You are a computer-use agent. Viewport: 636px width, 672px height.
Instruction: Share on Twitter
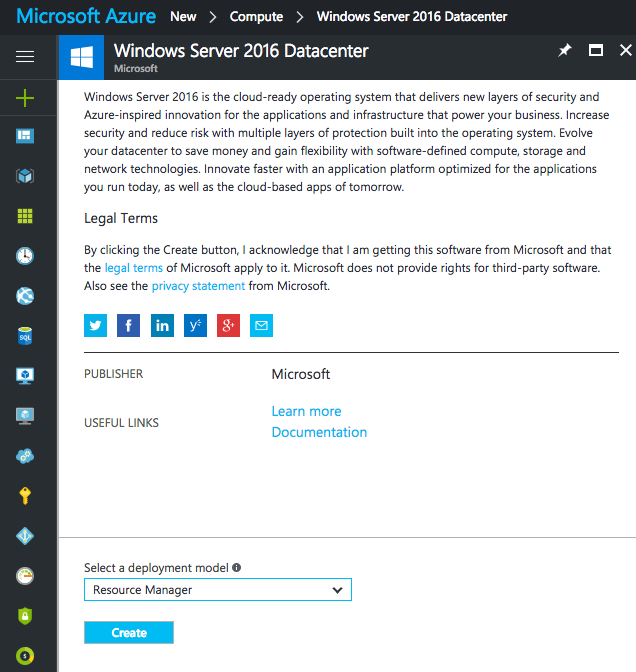[95, 325]
